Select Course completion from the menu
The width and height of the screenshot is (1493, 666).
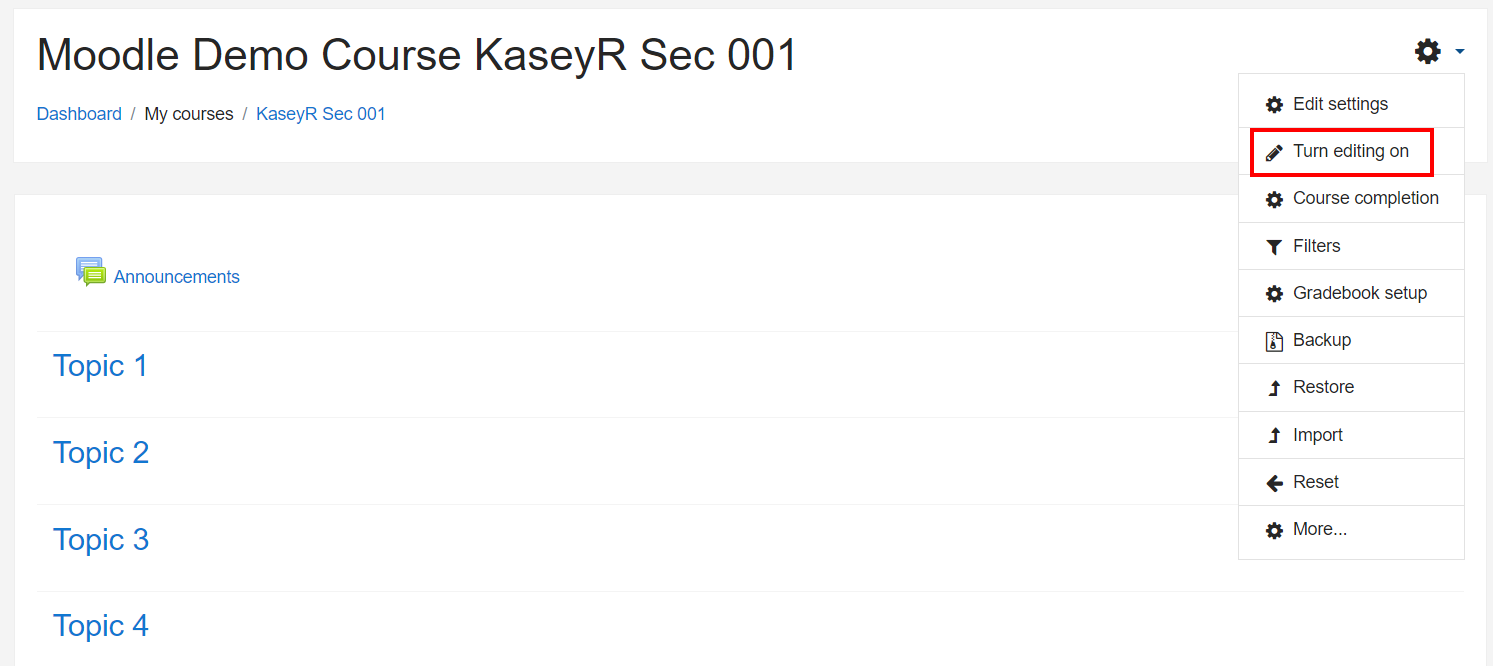tap(1365, 198)
